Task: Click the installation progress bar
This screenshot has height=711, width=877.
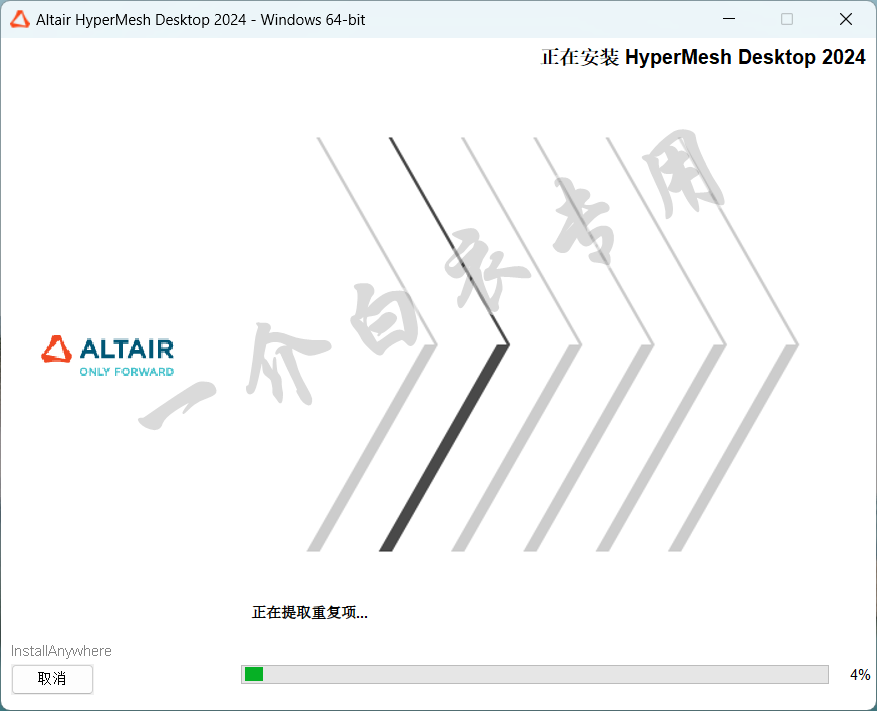Action: (535, 674)
